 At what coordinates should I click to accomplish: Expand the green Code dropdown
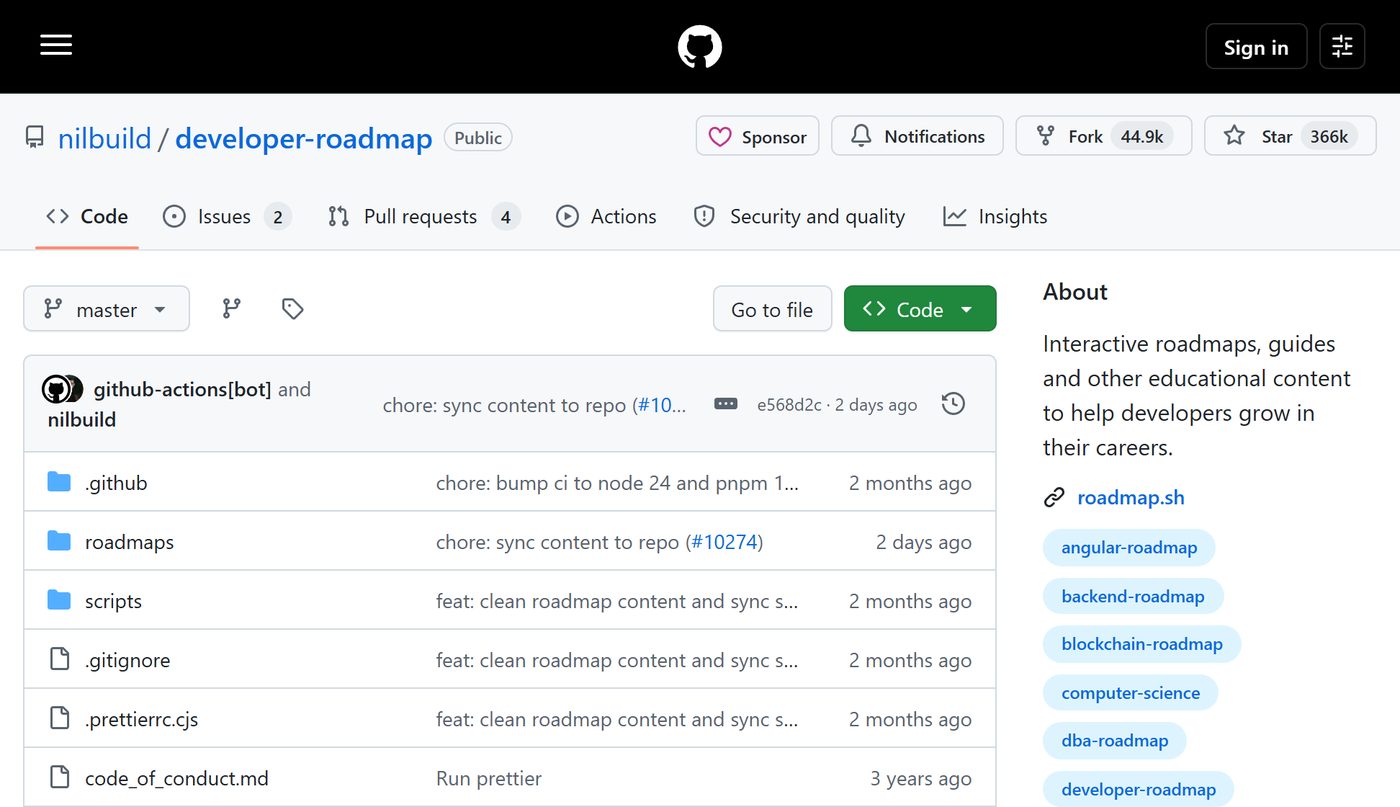point(920,309)
